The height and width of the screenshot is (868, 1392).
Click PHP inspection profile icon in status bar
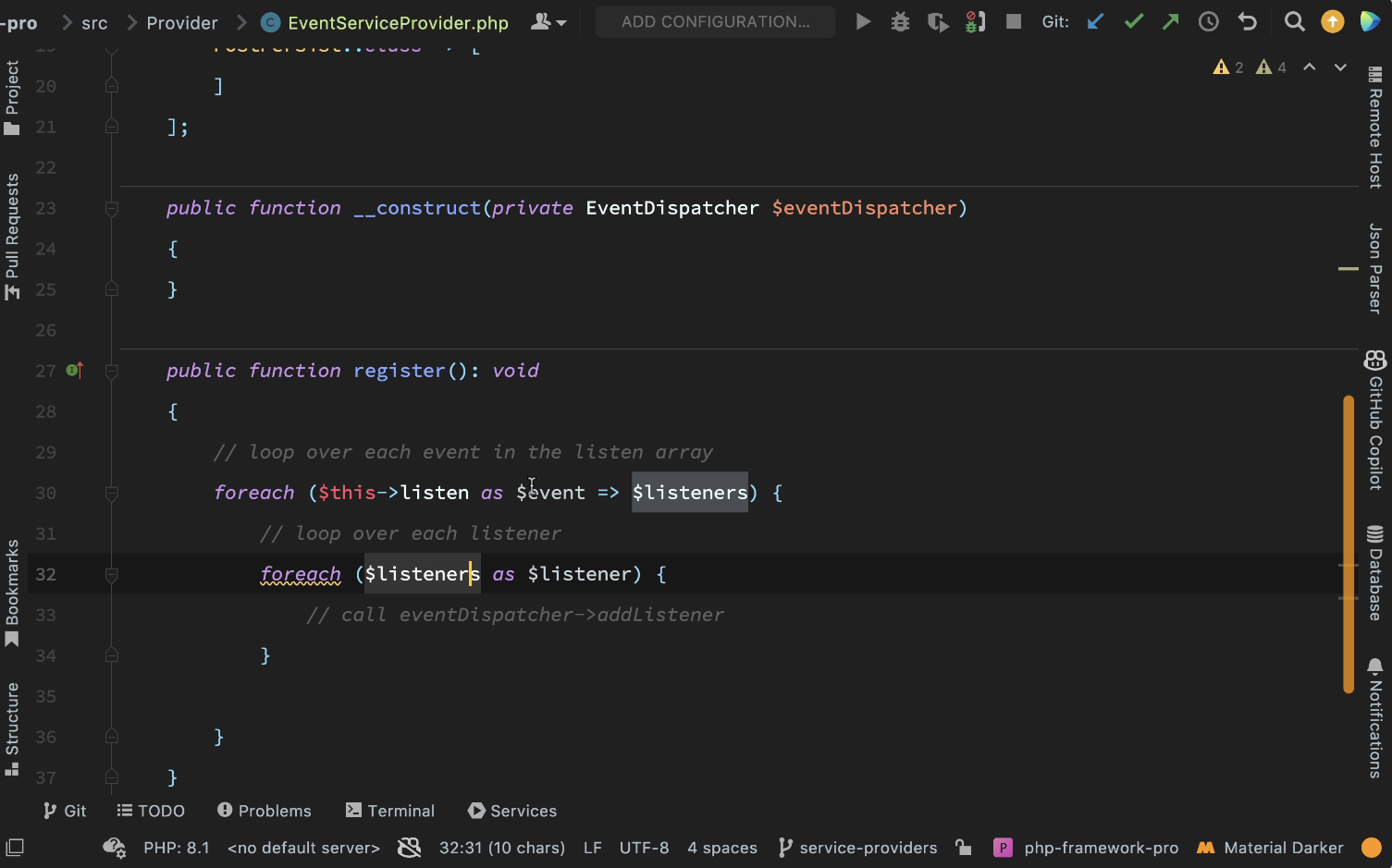[114, 848]
